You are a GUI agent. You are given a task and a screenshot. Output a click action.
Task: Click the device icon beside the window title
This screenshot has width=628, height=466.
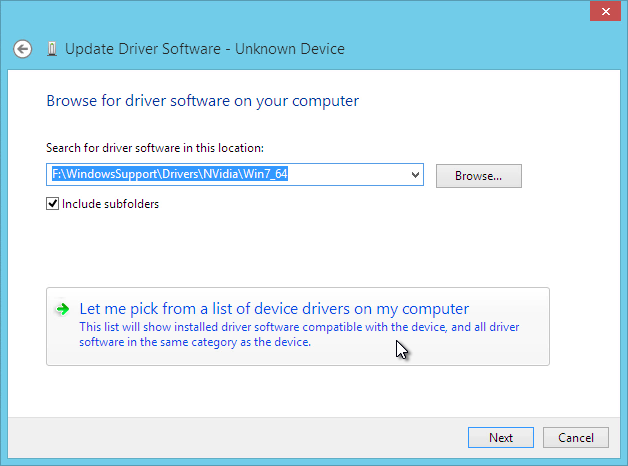point(52,49)
